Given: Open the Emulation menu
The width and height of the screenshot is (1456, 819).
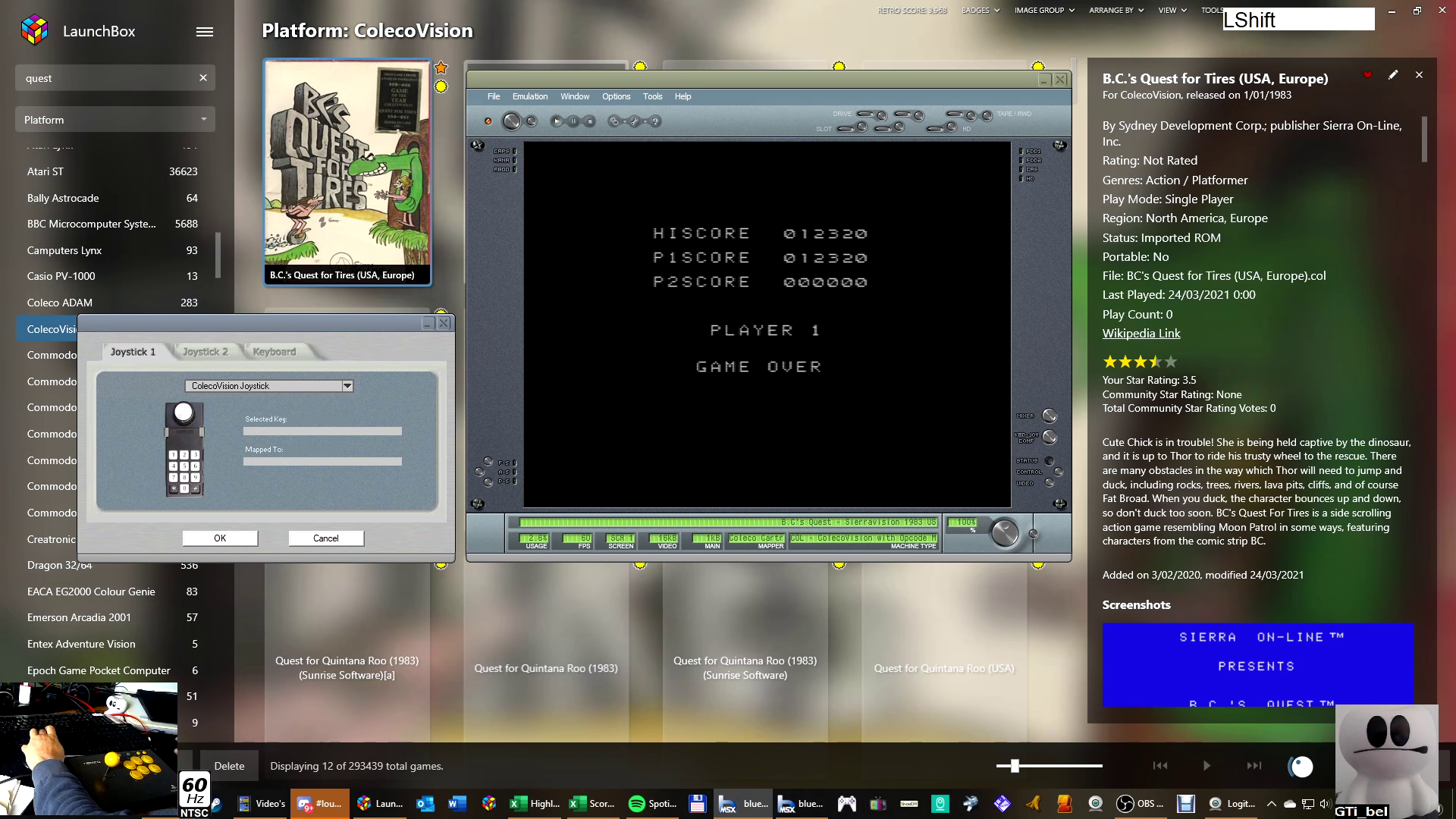Looking at the screenshot, I should coord(529,96).
